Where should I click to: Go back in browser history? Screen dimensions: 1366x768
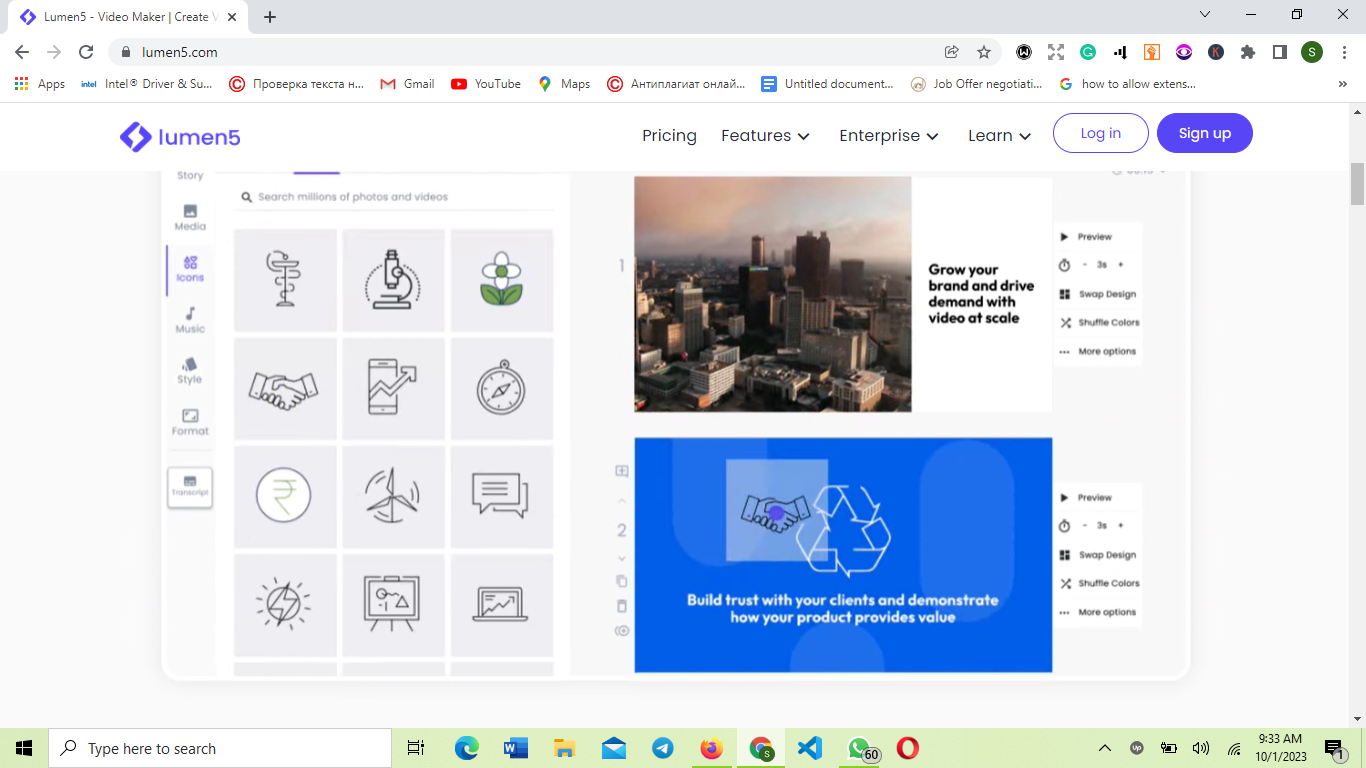(22, 52)
